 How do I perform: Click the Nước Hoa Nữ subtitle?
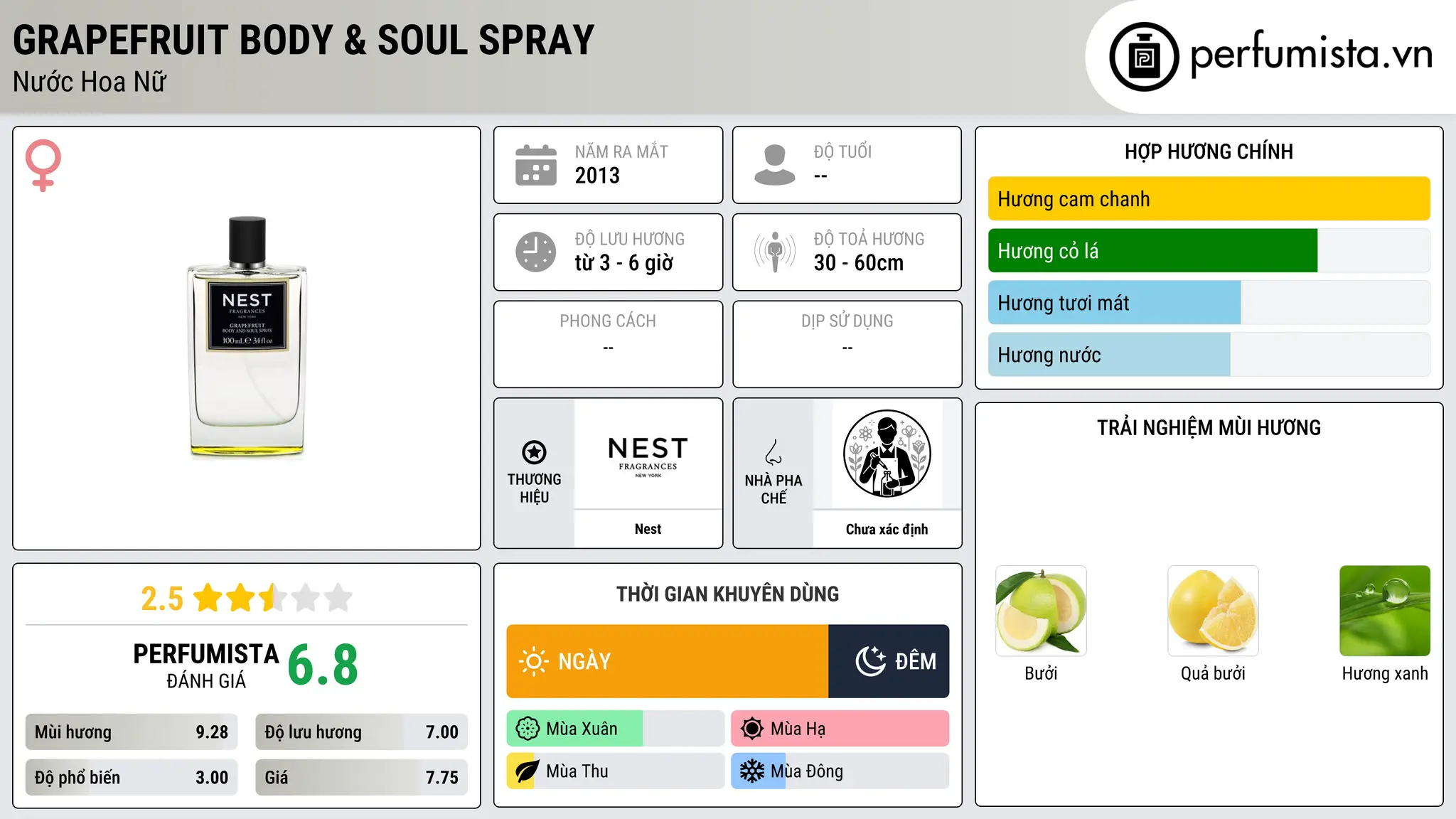click(90, 82)
